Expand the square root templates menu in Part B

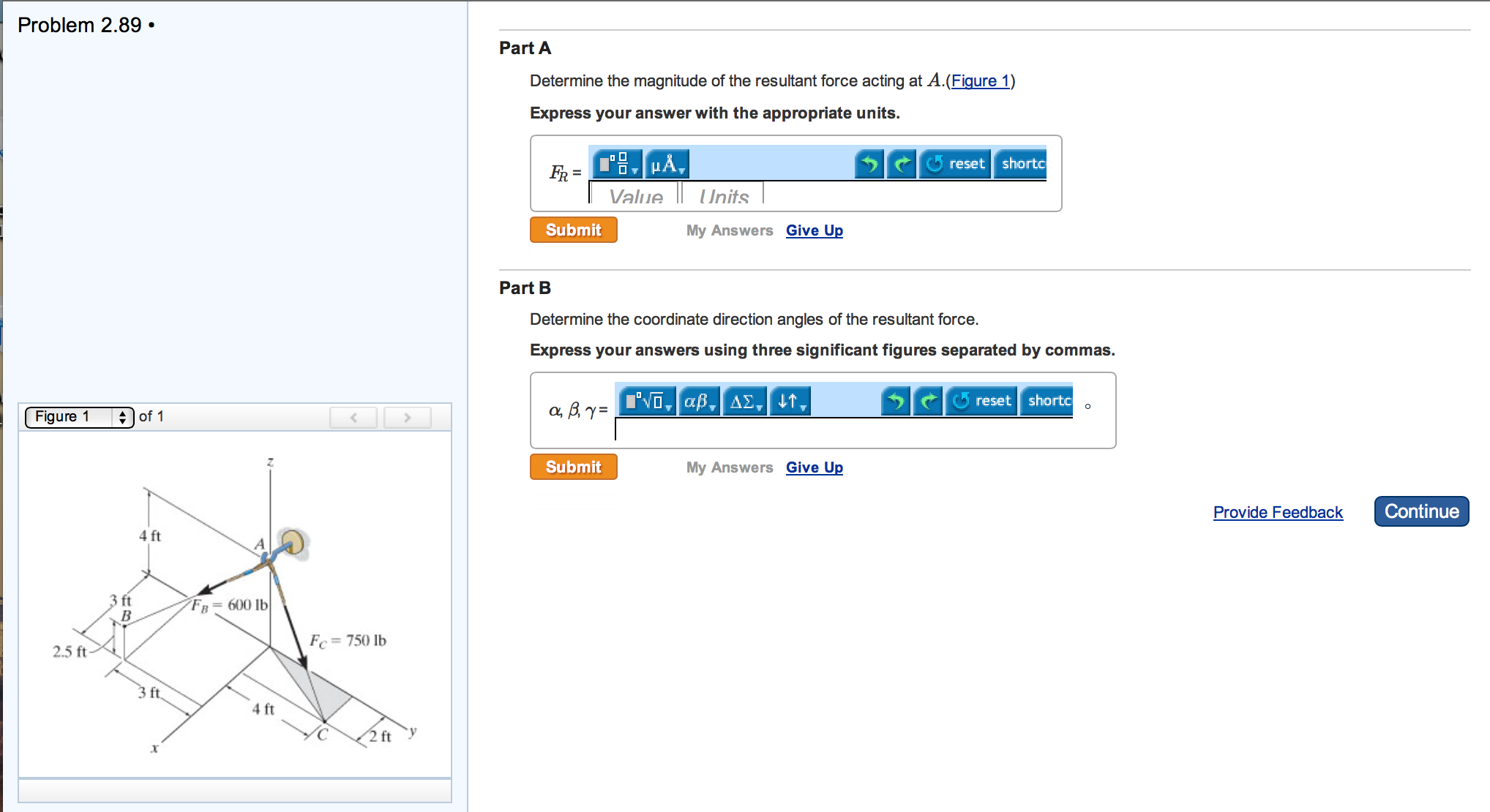click(646, 401)
